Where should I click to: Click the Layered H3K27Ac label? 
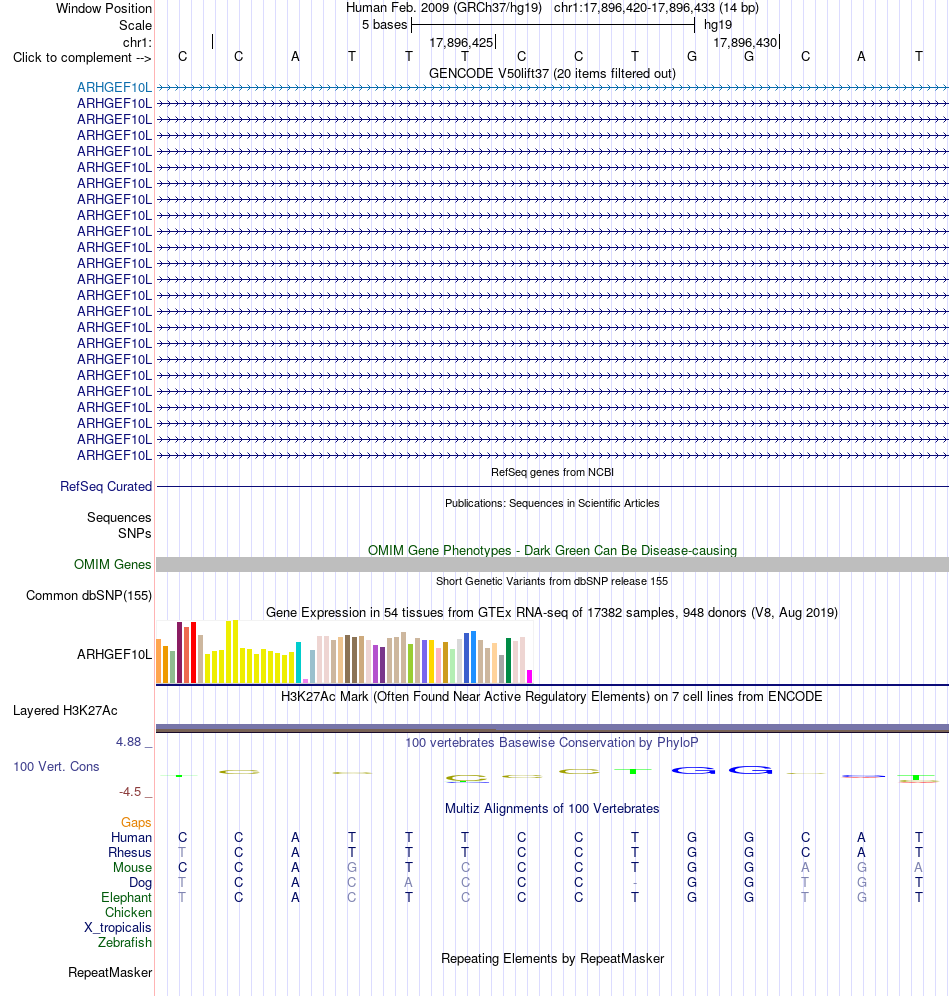(65, 711)
